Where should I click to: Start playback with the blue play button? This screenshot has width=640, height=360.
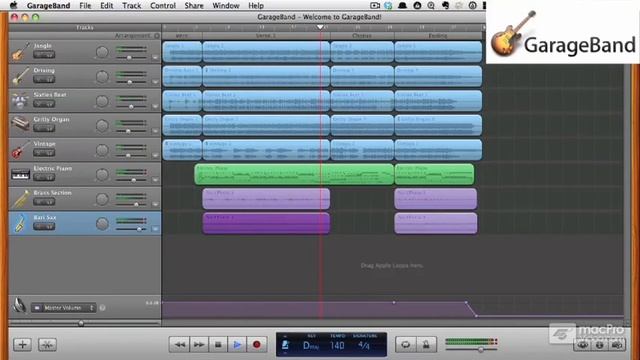click(x=237, y=345)
